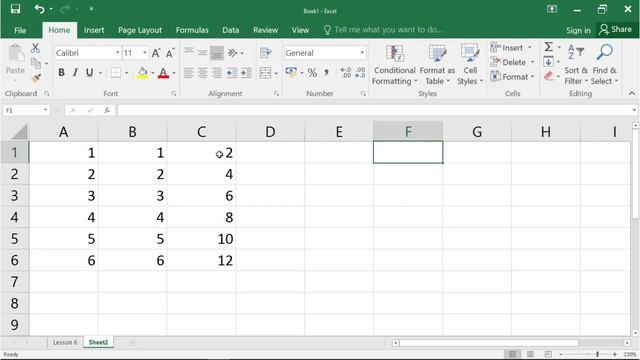
Task: Undo the last action
Action: point(39,9)
